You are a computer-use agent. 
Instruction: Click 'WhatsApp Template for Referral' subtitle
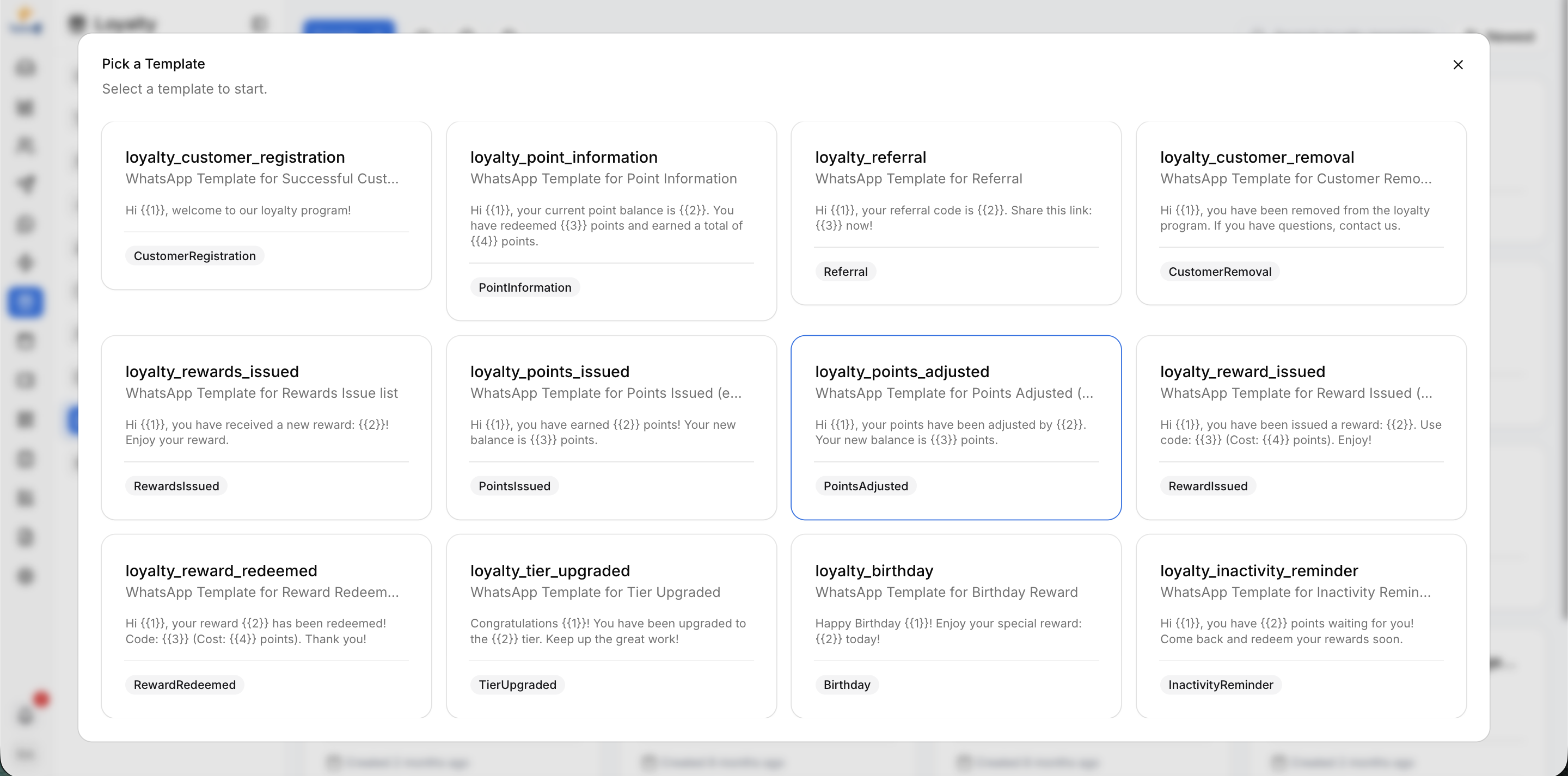click(918, 179)
